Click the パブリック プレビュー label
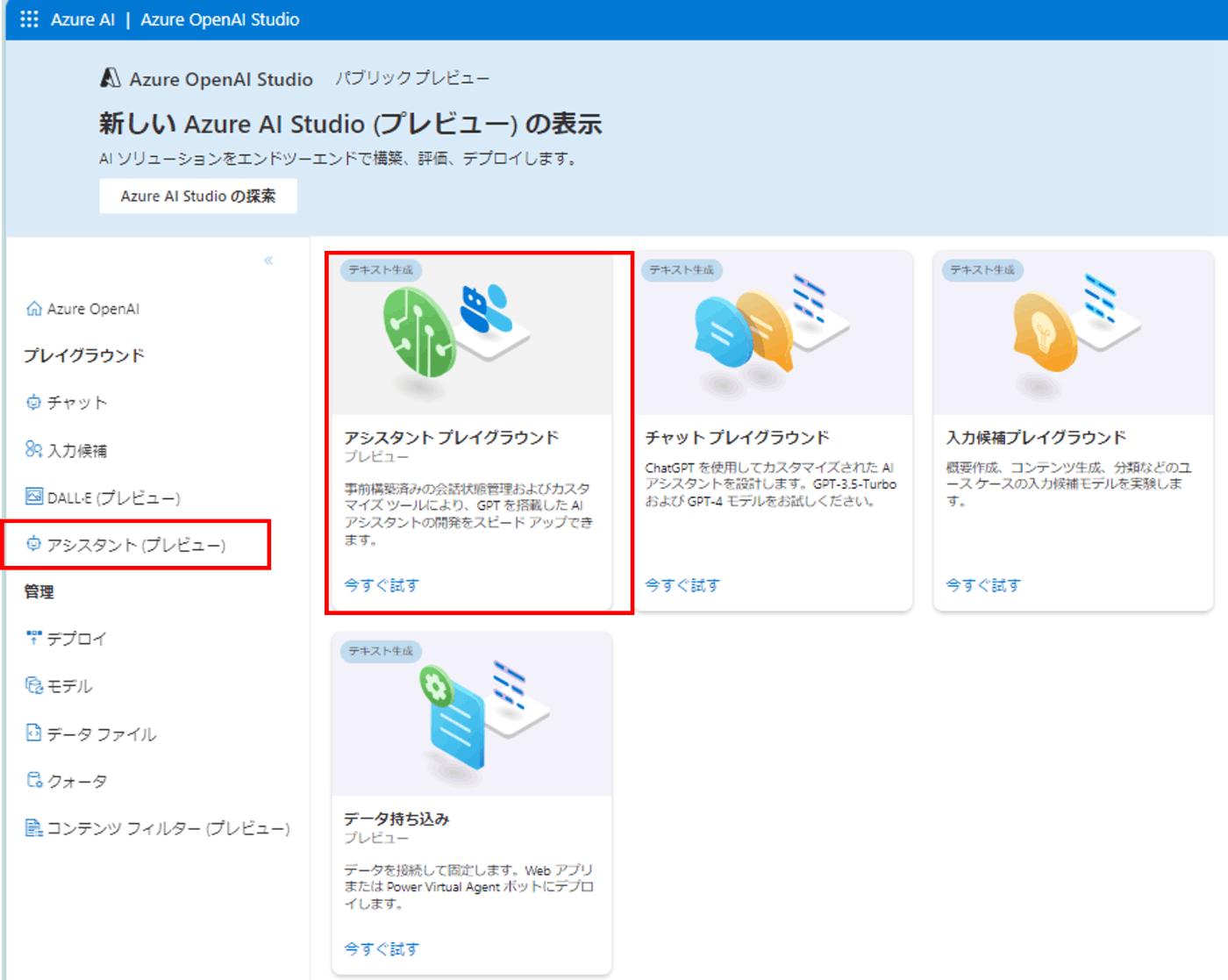The width and height of the screenshot is (1228, 980). 412,78
